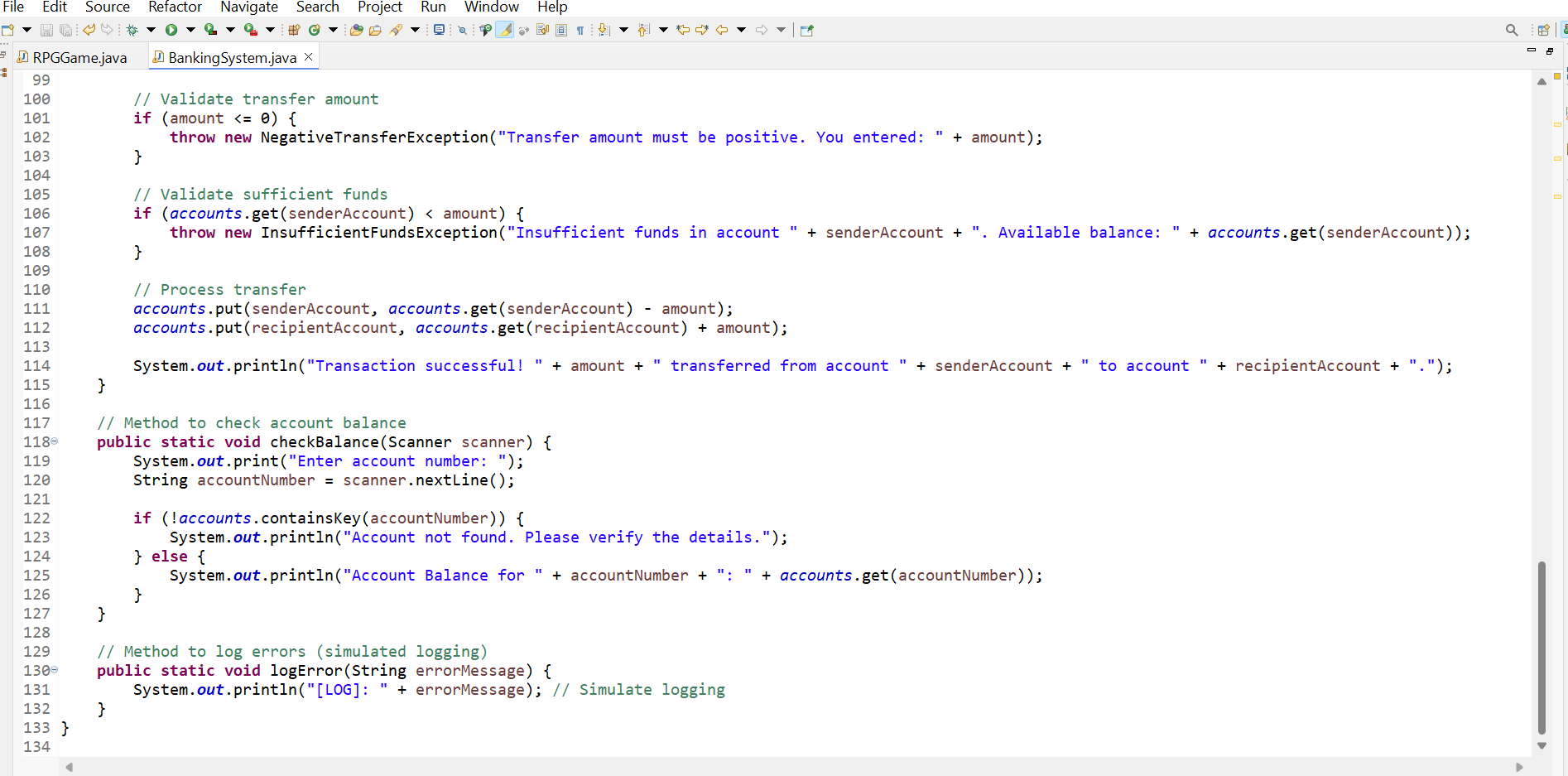Maximize the editor area
The image size is (1568, 776).
click(x=1550, y=51)
